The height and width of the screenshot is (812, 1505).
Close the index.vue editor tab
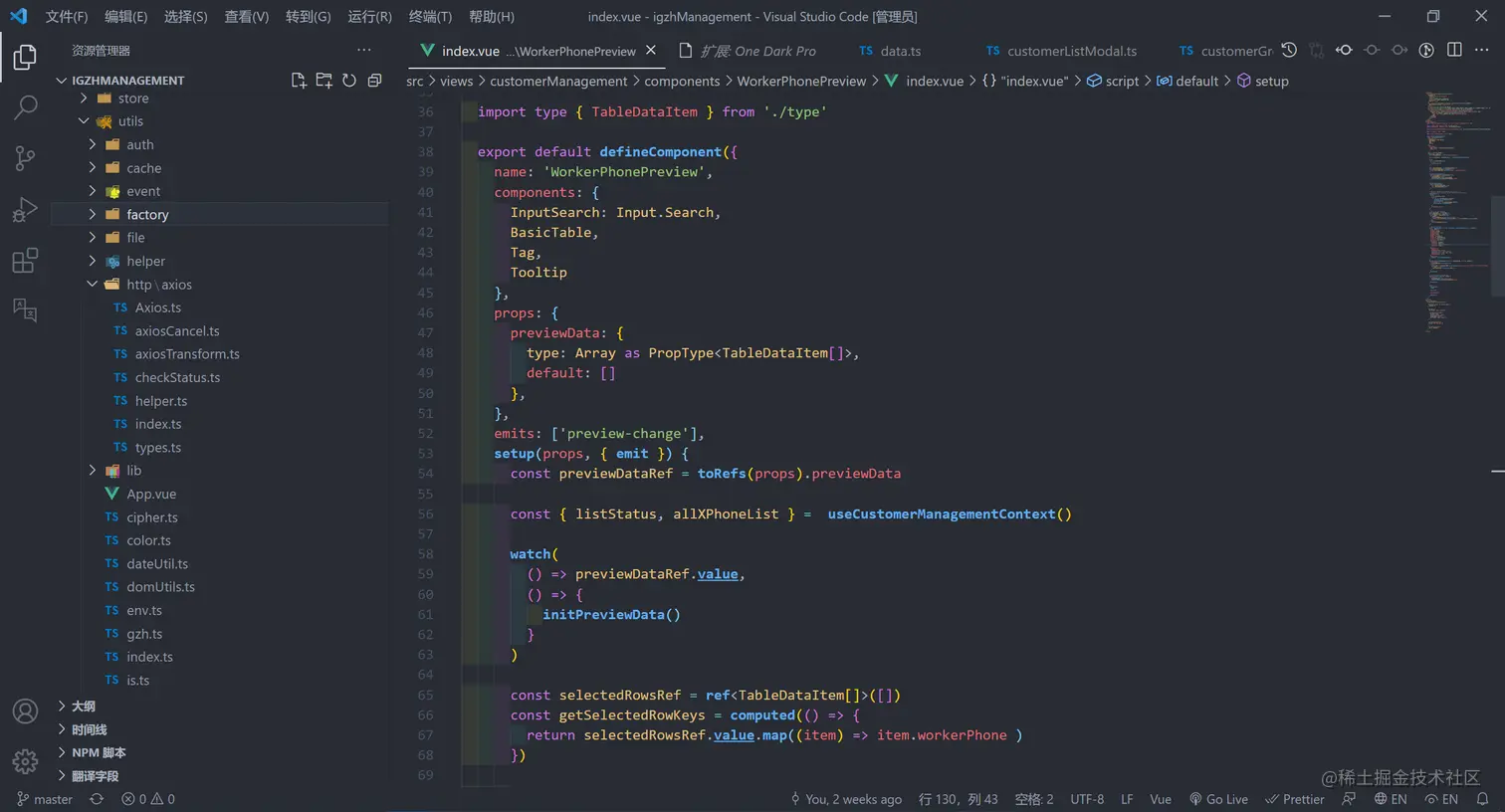[651, 50]
